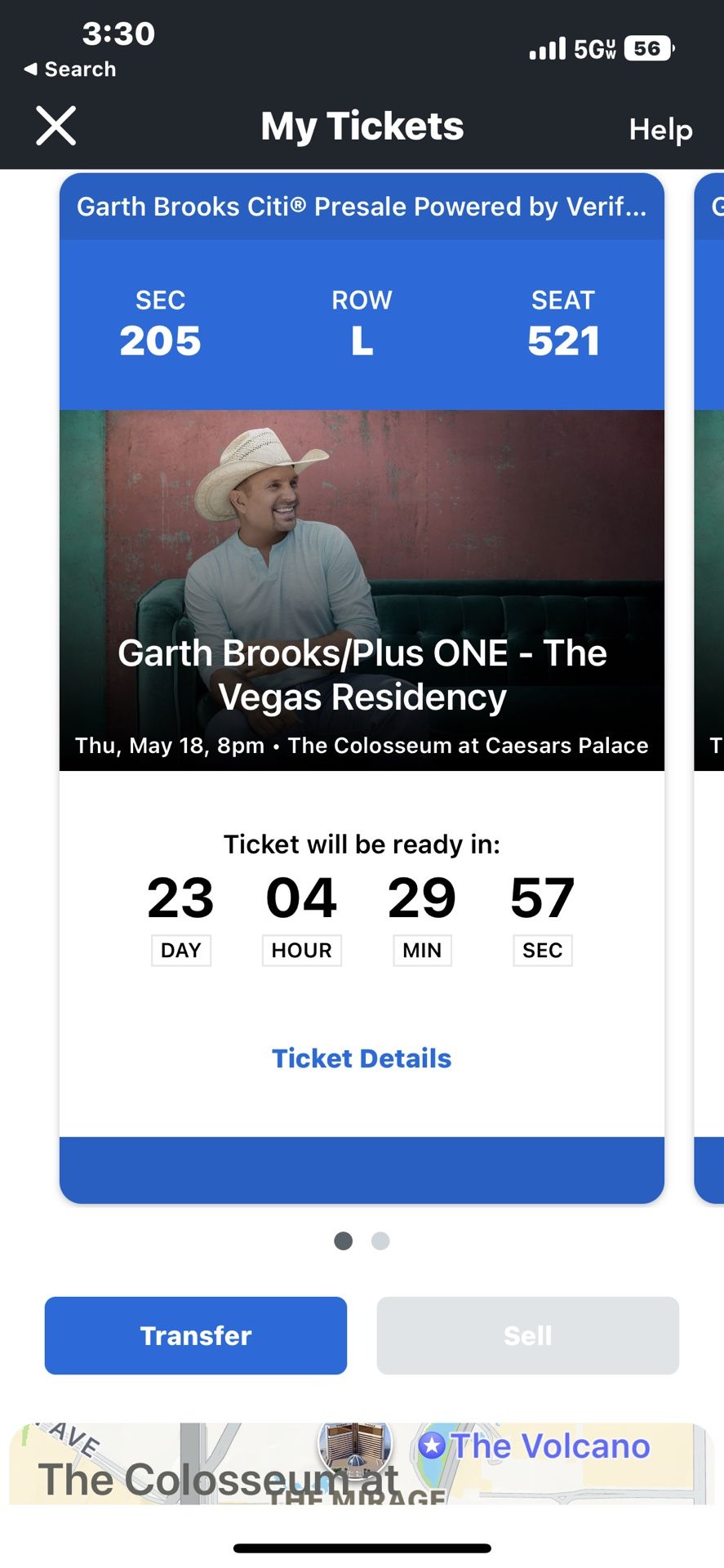Tap the 5G network indicator
The image size is (724, 1568).
click(594, 49)
